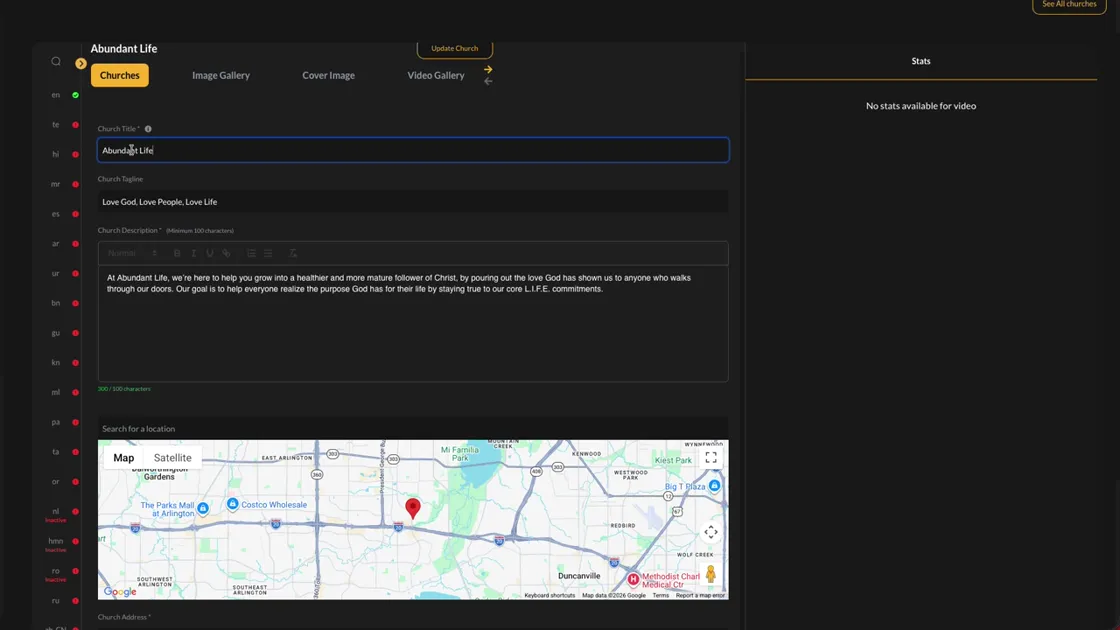
Task: Open the Image Gallery tab
Action: (221, 75)
